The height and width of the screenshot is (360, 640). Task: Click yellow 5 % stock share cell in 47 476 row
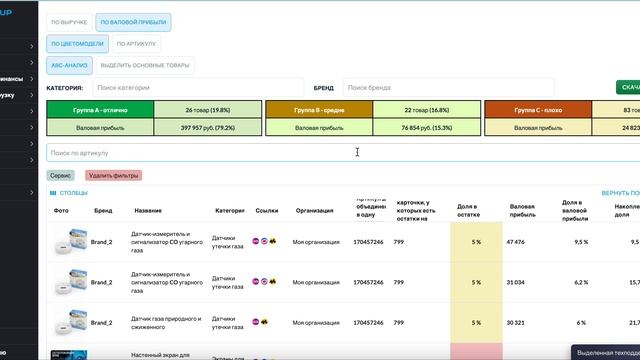coord(476,242)
